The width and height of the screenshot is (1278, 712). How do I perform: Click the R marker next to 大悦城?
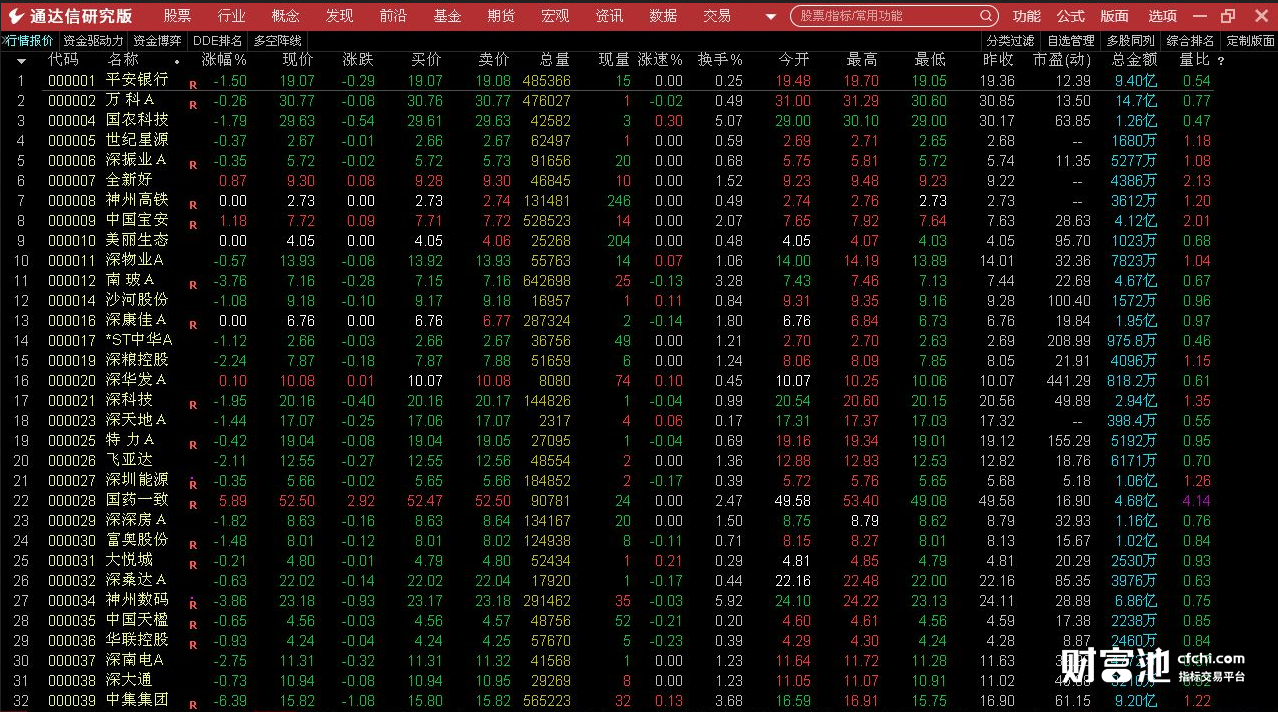193,565
